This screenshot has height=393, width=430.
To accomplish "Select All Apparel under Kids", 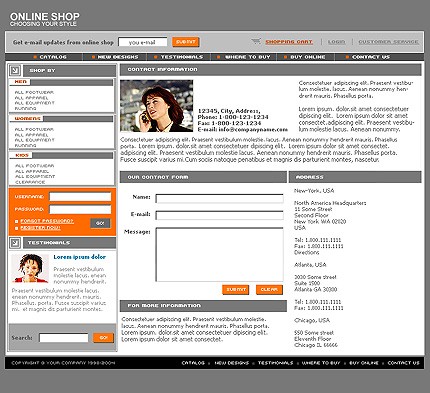I will point(32,171).
